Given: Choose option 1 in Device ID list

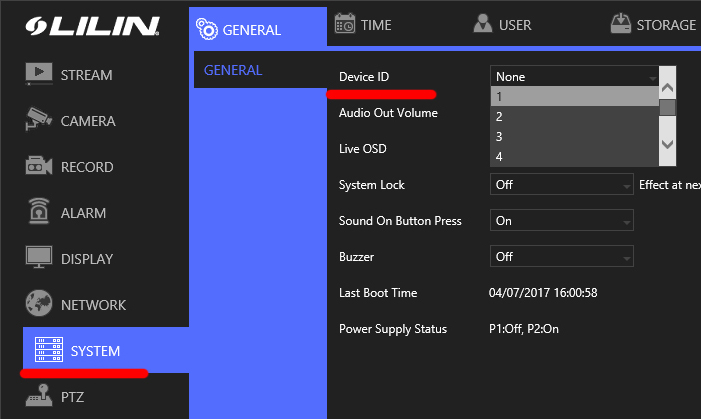Looking at the screenshot, I should pyautogui.click(x=574, y=97).
